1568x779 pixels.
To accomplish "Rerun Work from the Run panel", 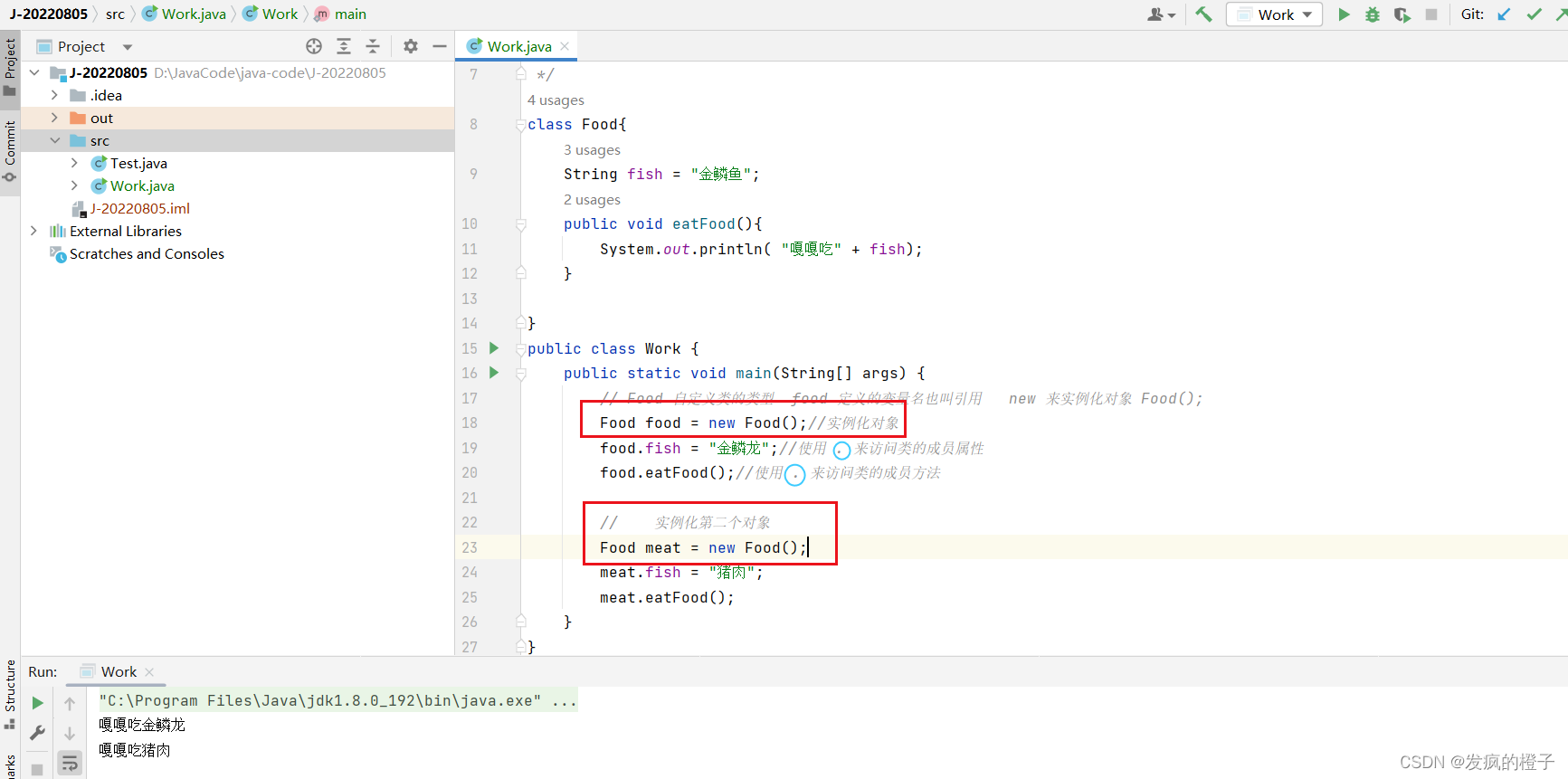I will pyautogui.click(x=37, y=702).
